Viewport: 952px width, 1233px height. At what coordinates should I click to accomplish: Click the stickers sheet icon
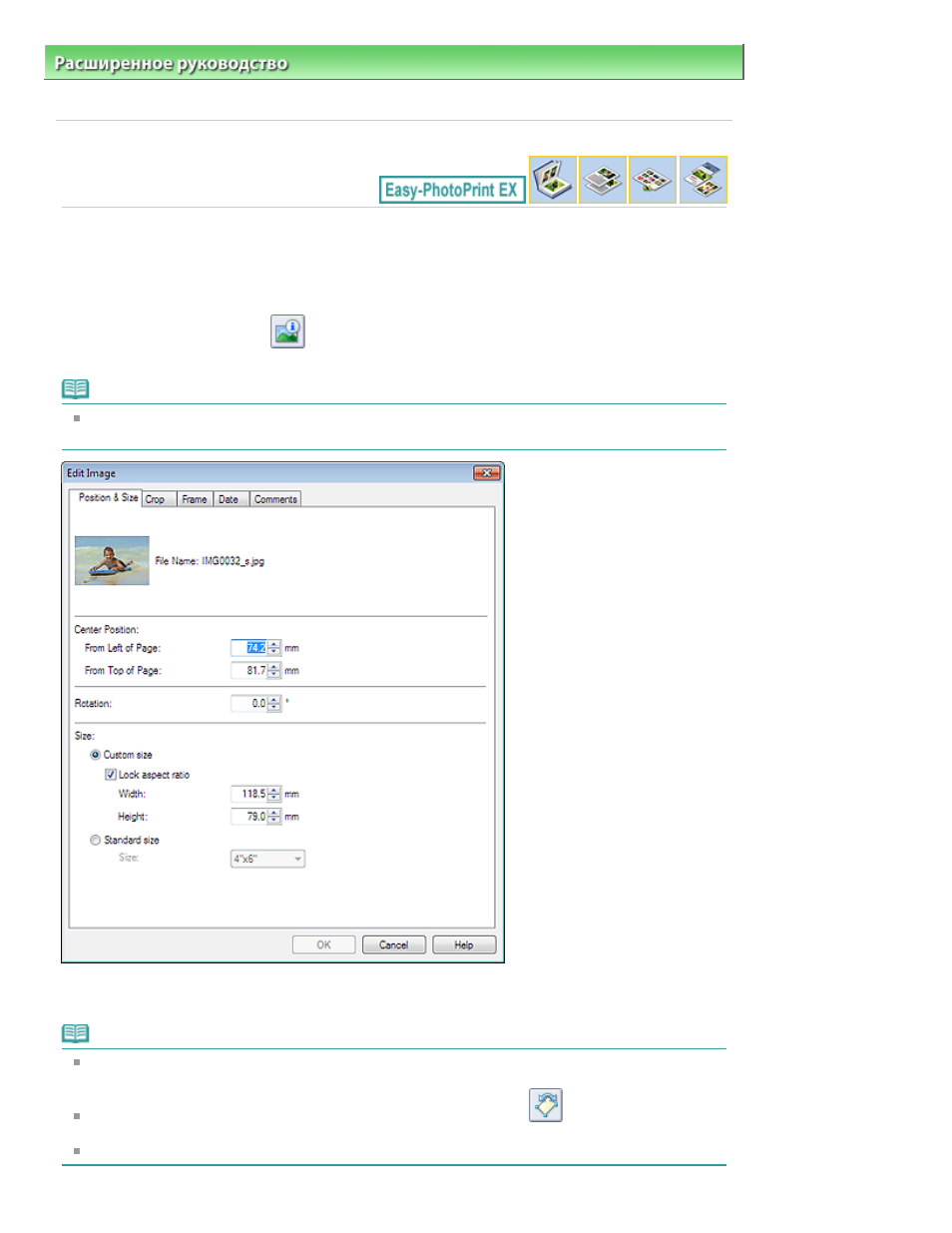coord(653,180)
